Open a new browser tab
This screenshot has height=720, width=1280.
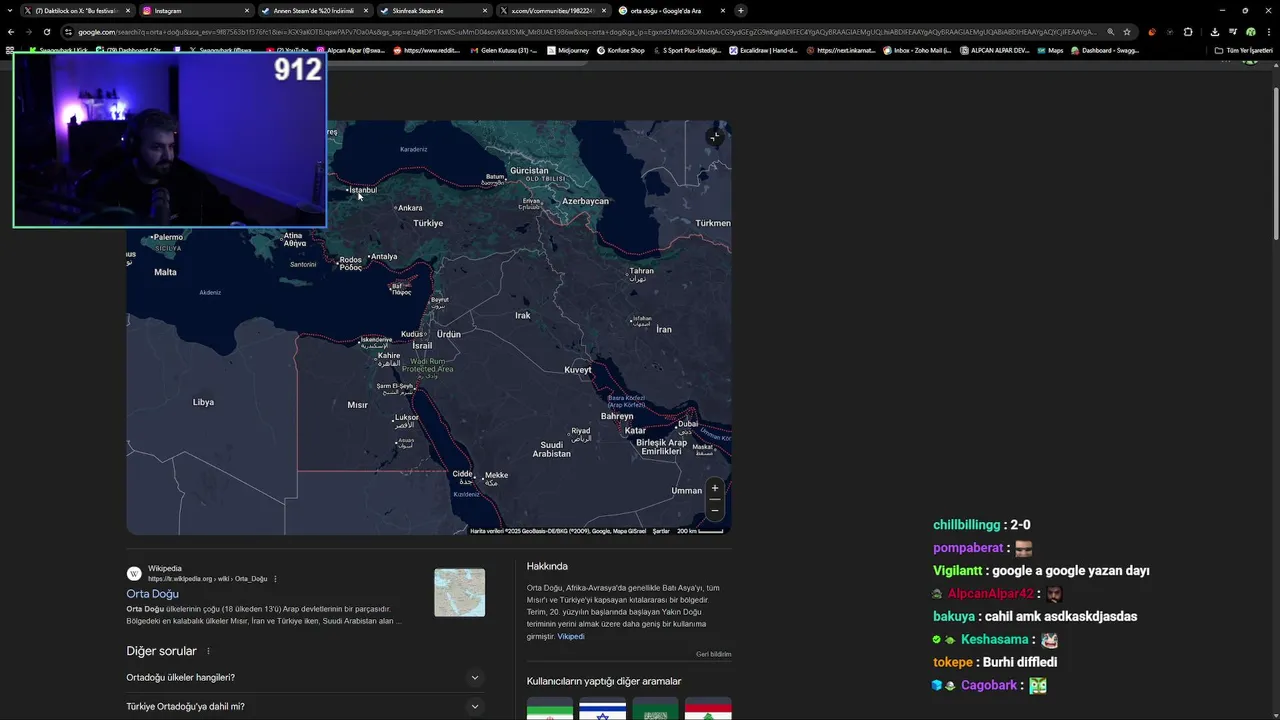740,10
